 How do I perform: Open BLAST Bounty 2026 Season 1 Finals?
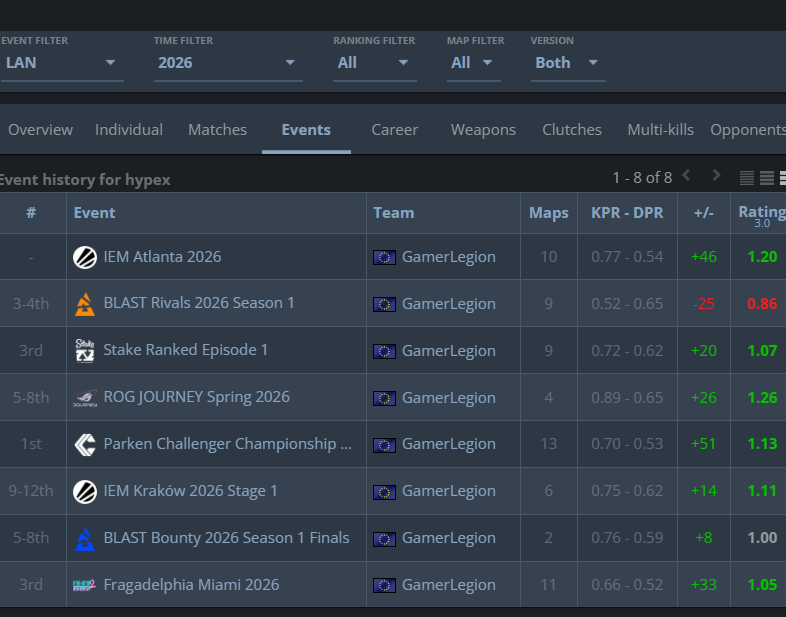point(226,538)
